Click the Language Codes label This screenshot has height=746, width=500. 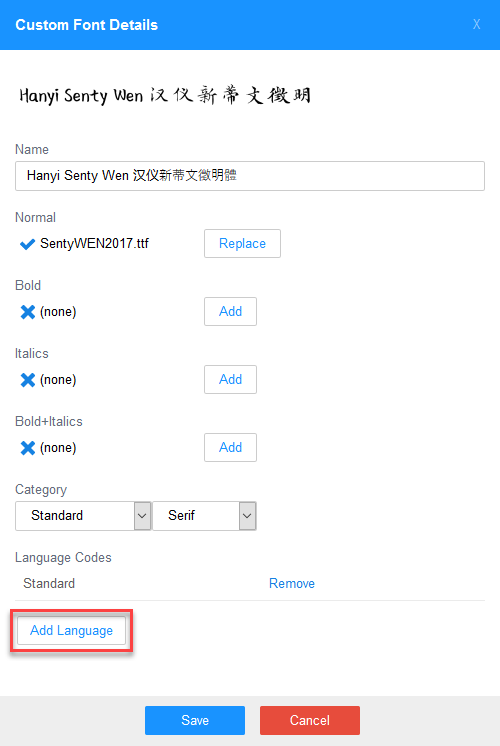coord(63,558)
